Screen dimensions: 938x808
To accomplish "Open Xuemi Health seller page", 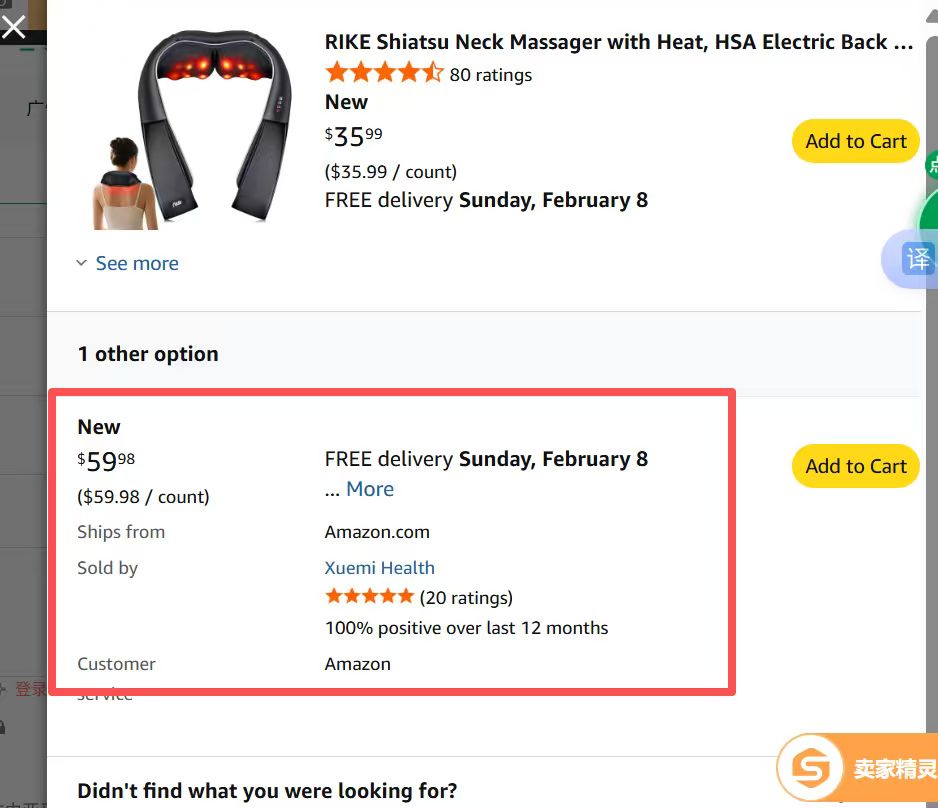I will tap(379, 567).
